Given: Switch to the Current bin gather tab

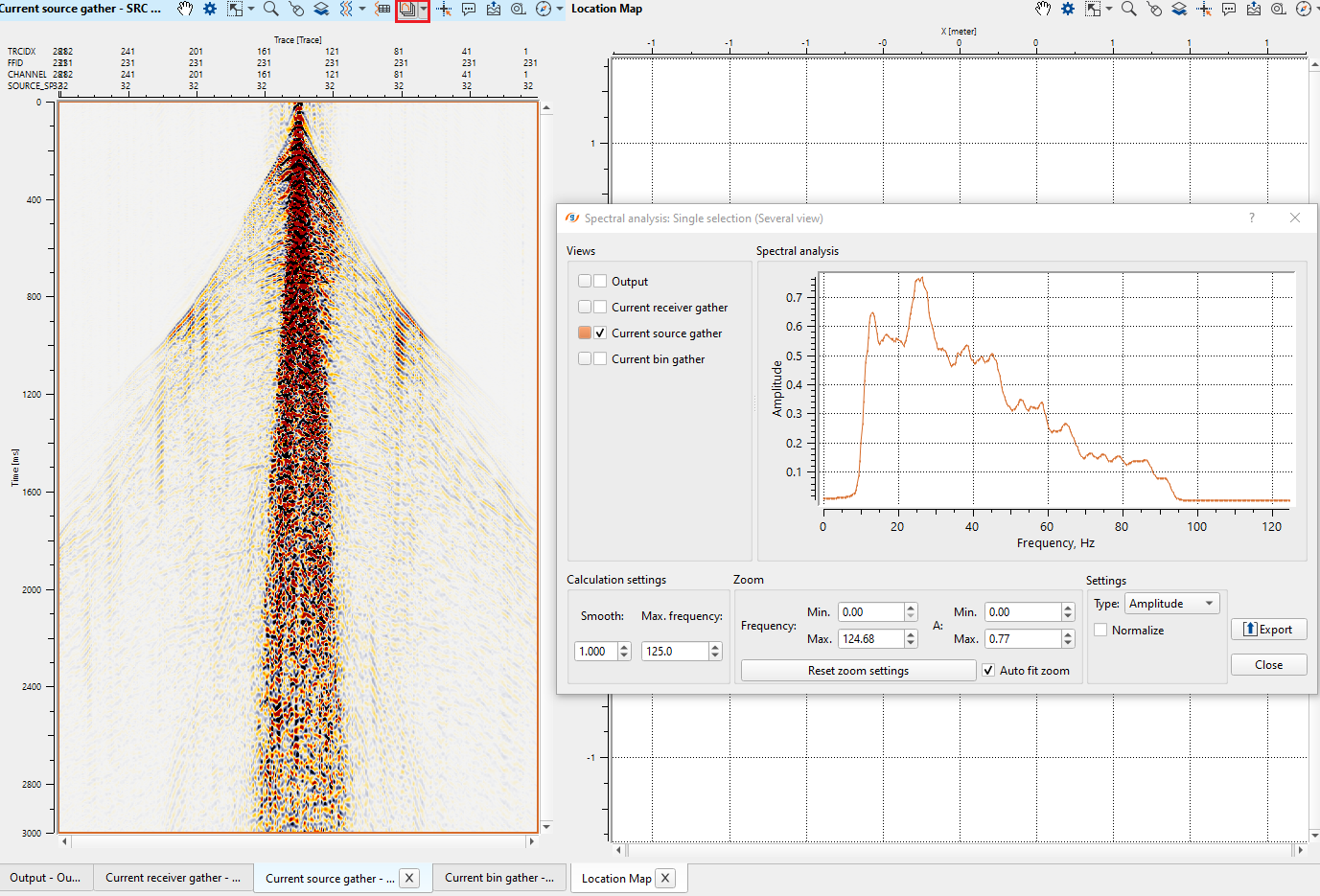Looking at the screenshot, I should (498, 878).
